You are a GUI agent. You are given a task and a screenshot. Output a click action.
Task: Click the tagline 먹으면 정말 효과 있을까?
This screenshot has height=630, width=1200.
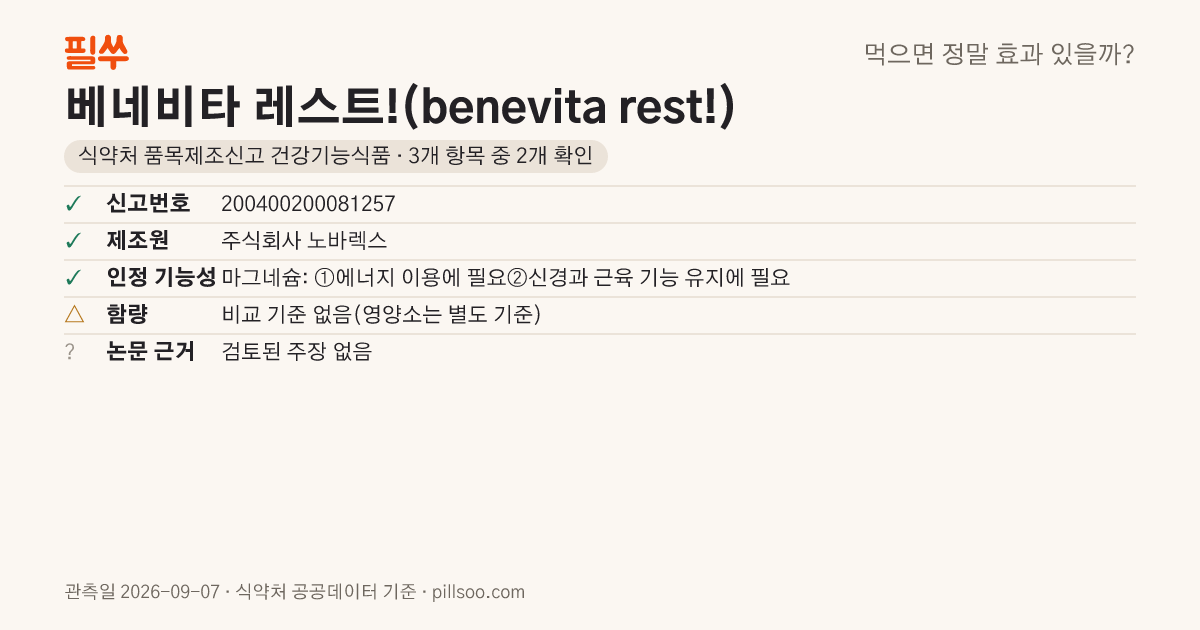pyautogui.click(x=999, y=54)
